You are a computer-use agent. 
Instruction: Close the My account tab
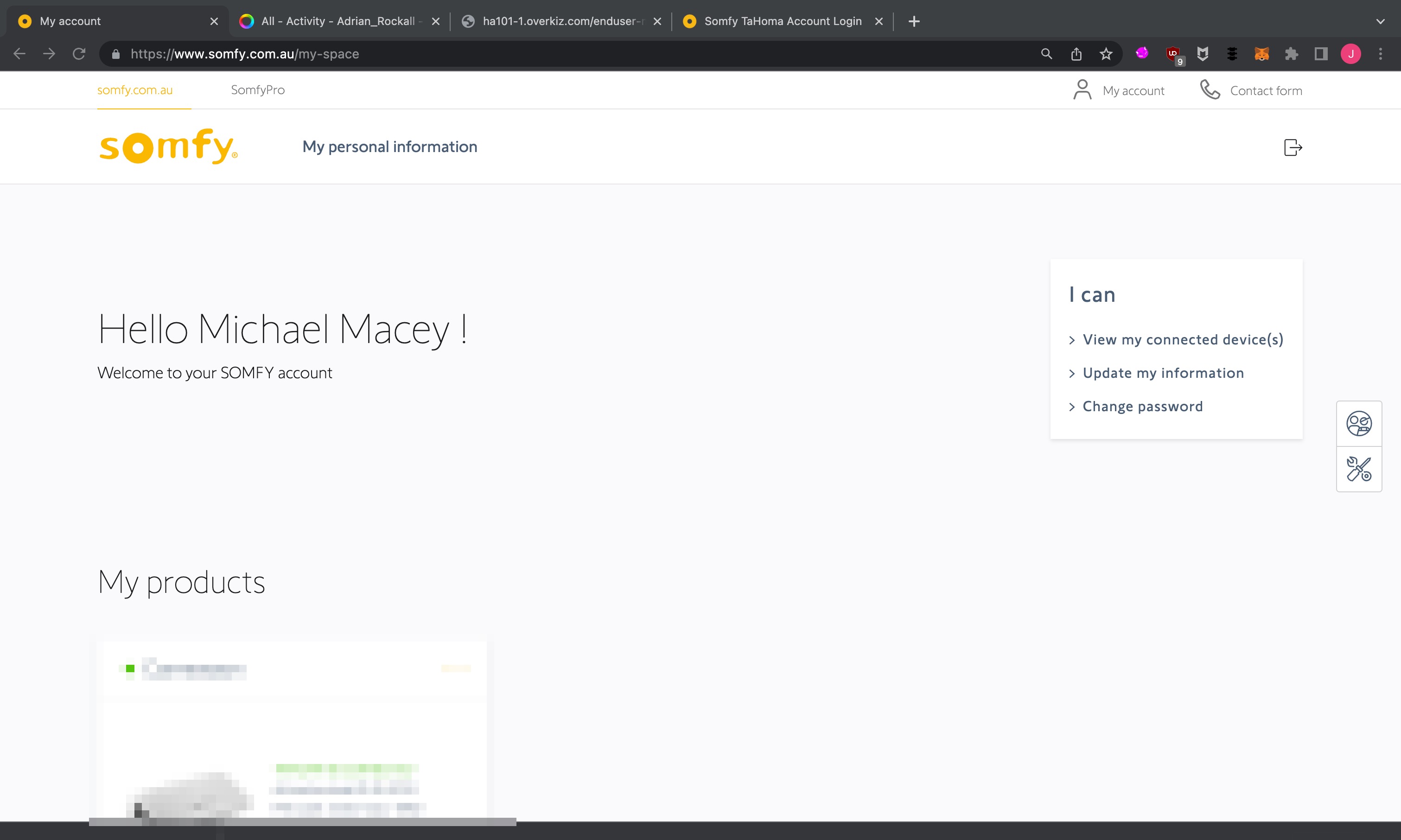pos(214,21)
